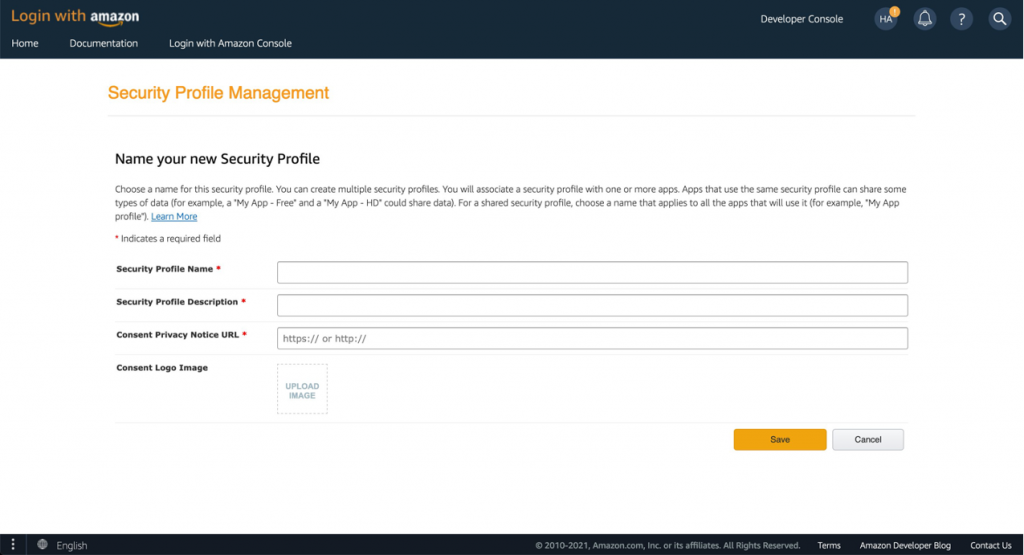
Task: Click the copyright notice in footer
Action: coord(667,545)
